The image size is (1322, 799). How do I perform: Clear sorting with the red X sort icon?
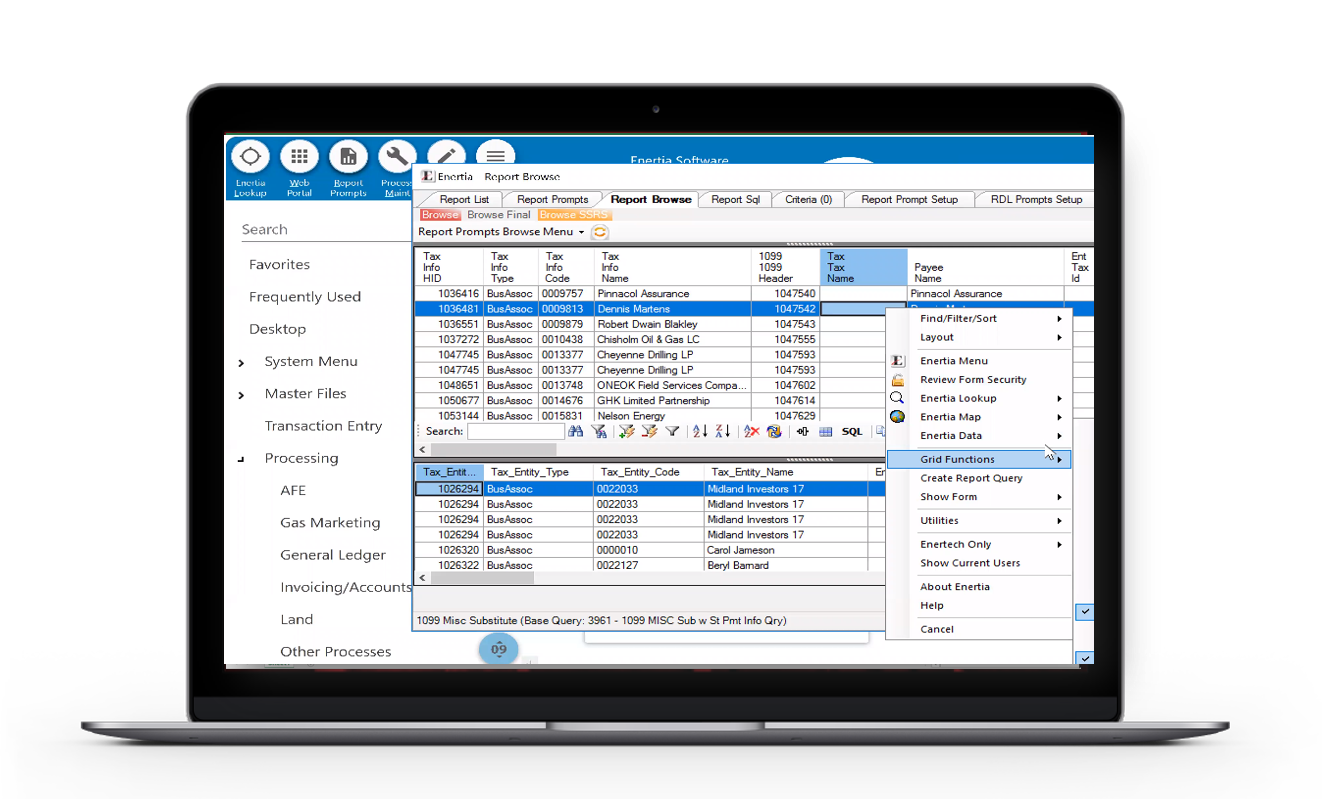point(751,431)
